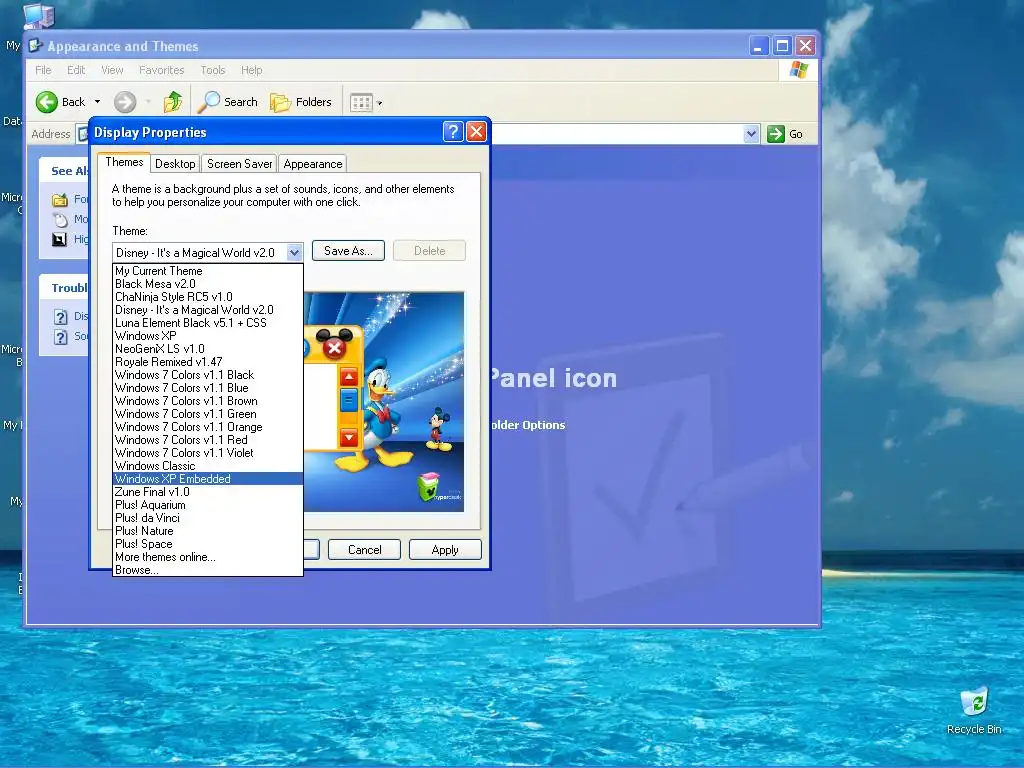Select Windows 7 Colors v1.1 Orange
Screen dimensions: 1024x768
point(208,427)
